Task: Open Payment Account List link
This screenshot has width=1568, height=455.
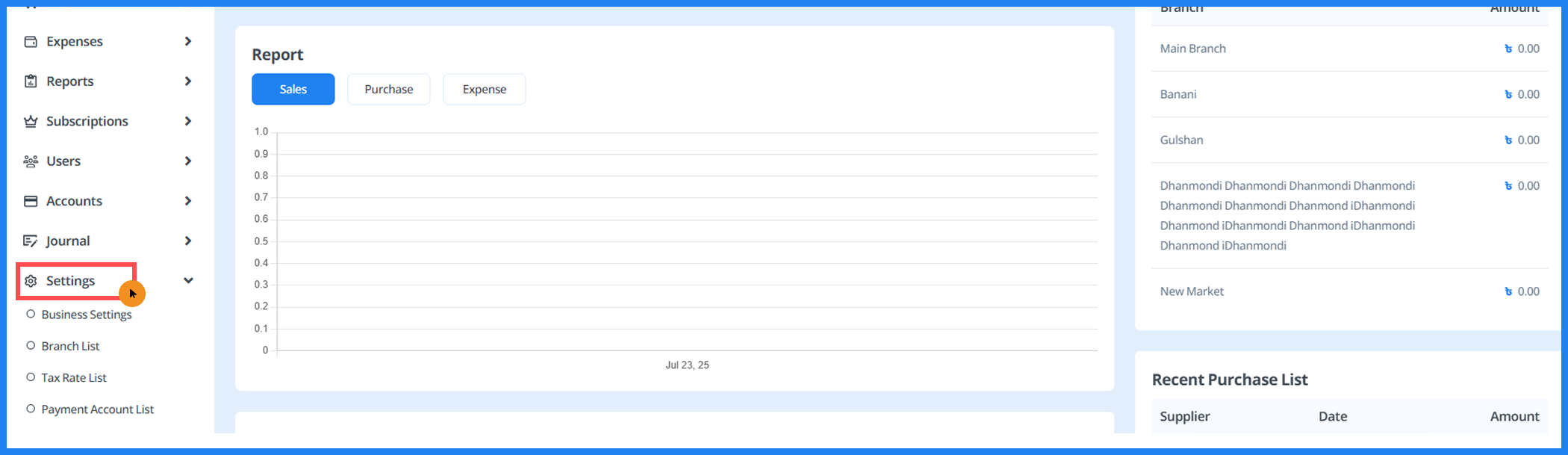Action: tap(97, 409)
